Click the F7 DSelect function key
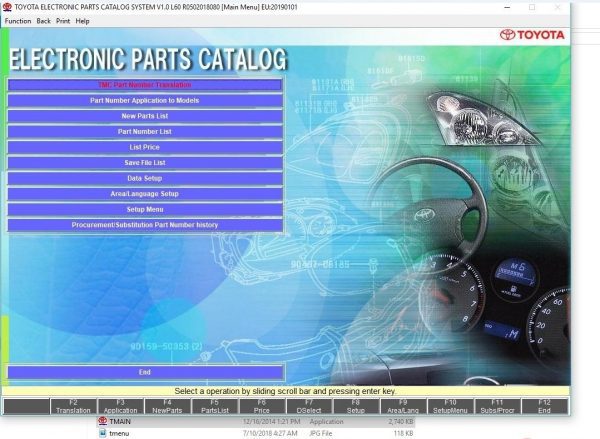Image resolution: width=600 pixels, height=439 pixels. pos(309,406)
